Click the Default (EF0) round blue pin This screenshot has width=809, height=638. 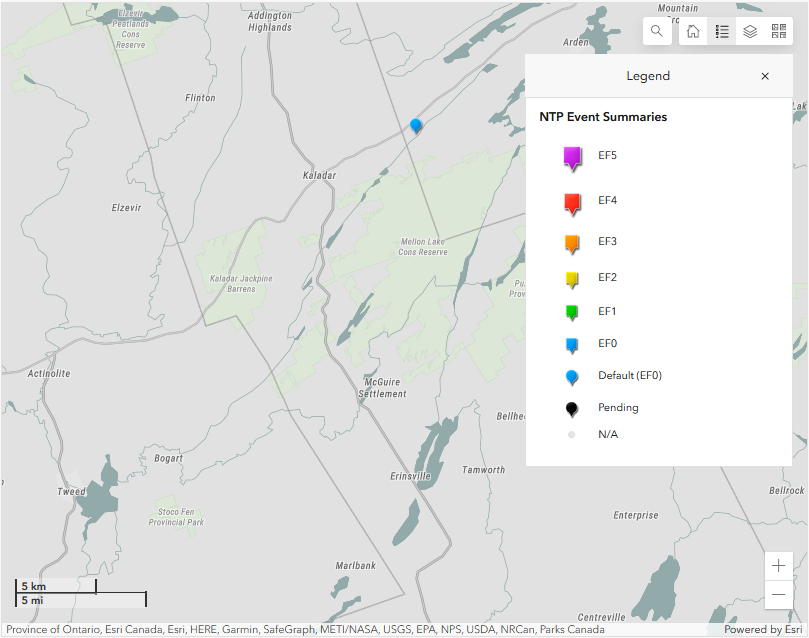[572, 376]
